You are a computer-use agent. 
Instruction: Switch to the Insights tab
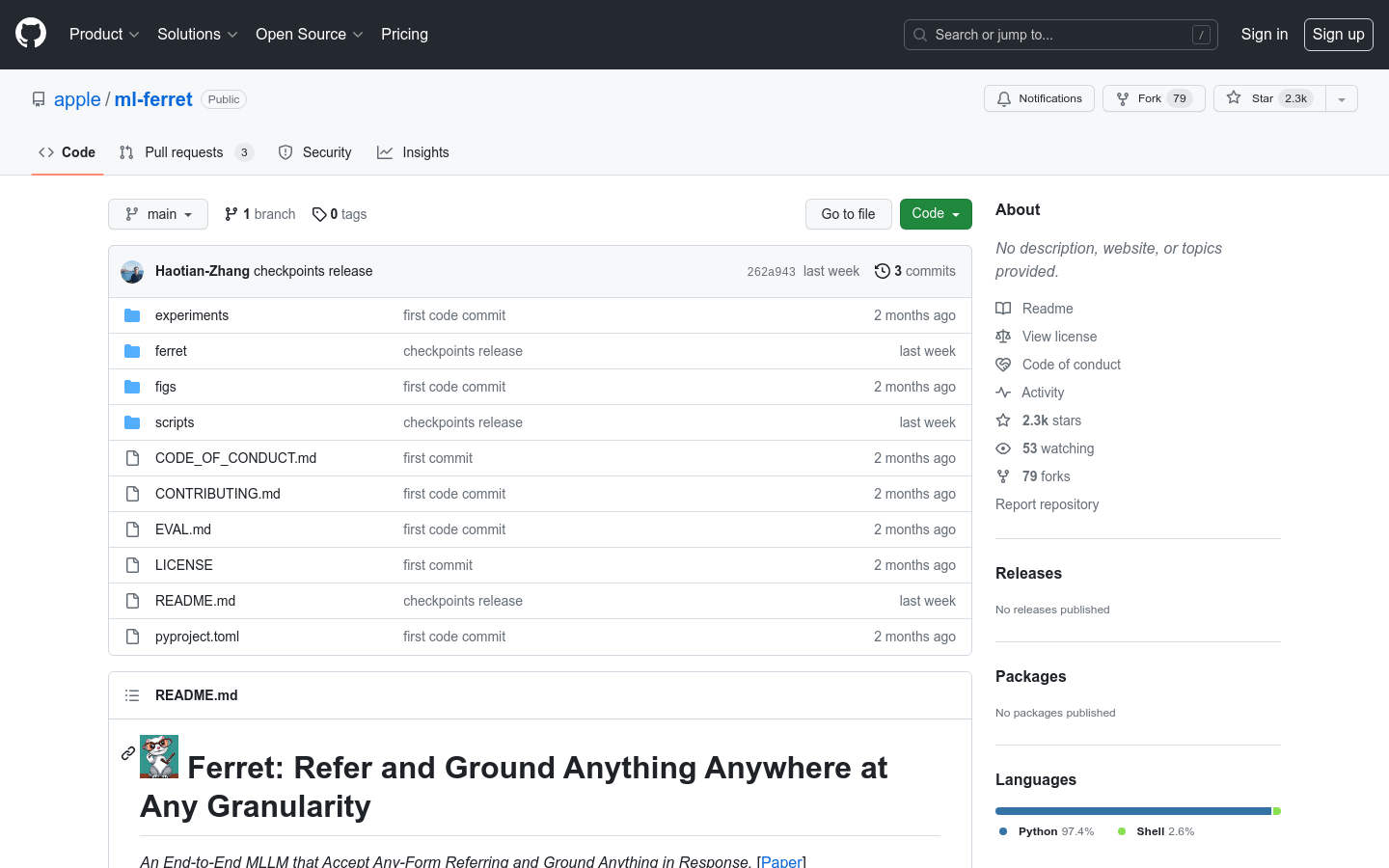[413, 152]
